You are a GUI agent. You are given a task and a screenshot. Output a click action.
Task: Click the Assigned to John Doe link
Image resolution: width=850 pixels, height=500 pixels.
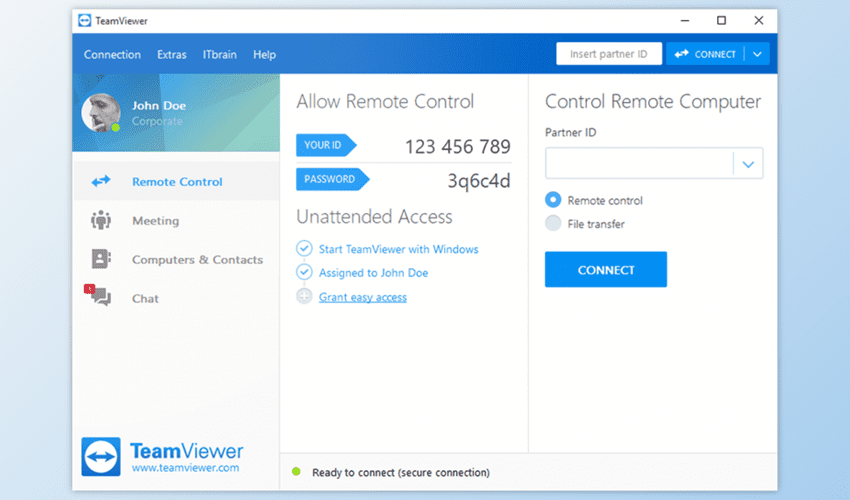pyautogui.click(x=374, y=273)
